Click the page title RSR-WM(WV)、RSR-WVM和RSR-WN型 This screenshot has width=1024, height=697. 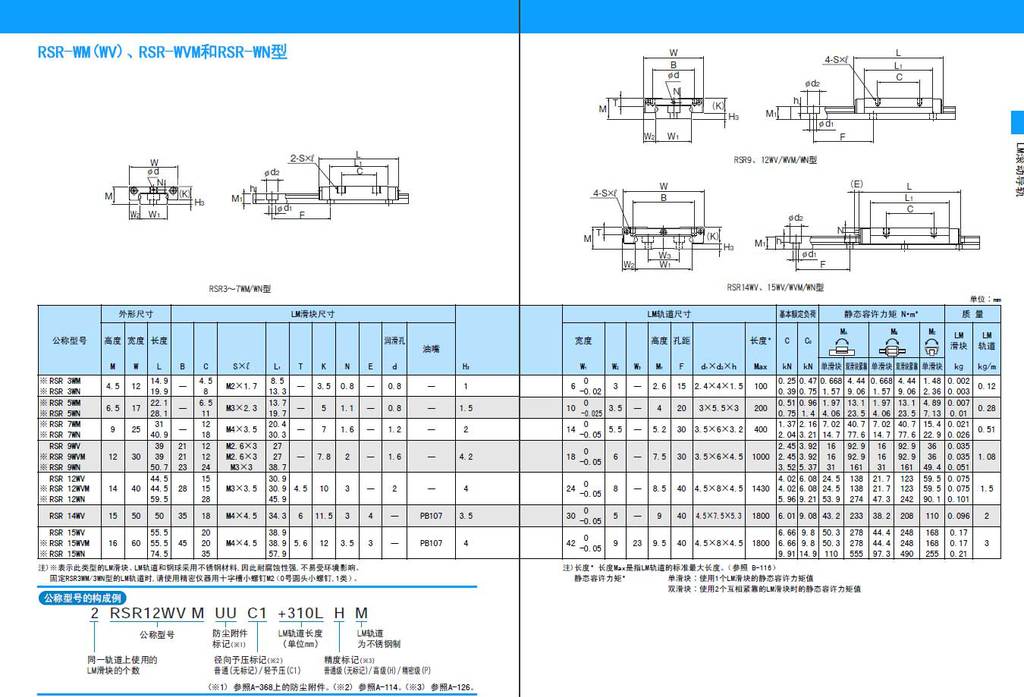(162, 52)
